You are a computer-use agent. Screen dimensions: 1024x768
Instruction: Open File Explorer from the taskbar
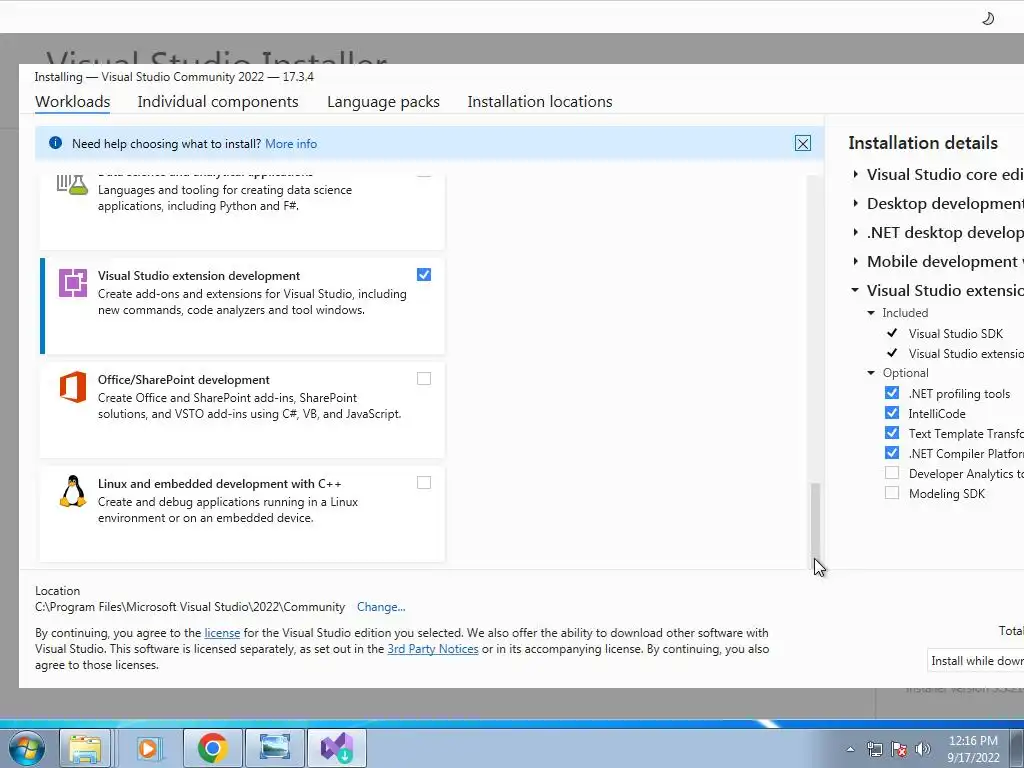86,748
